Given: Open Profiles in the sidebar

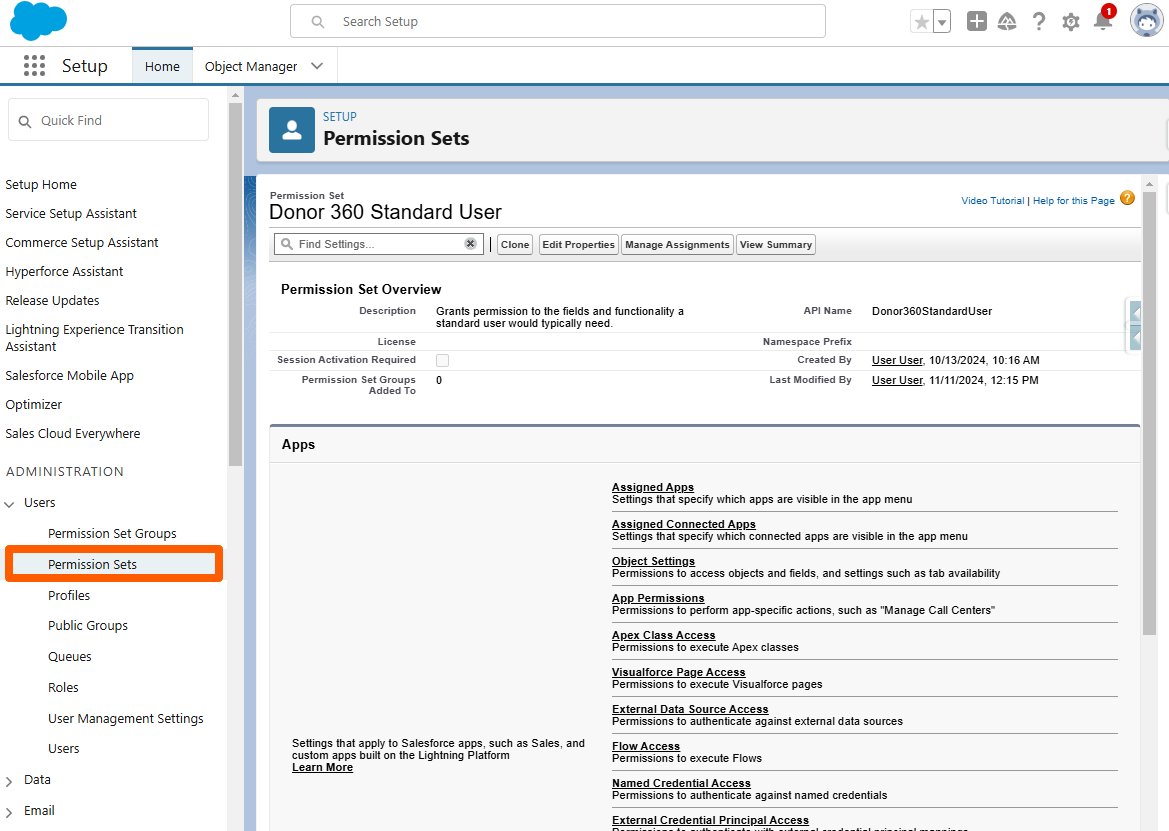Looking at the screenshot, I should click(69, 595).
